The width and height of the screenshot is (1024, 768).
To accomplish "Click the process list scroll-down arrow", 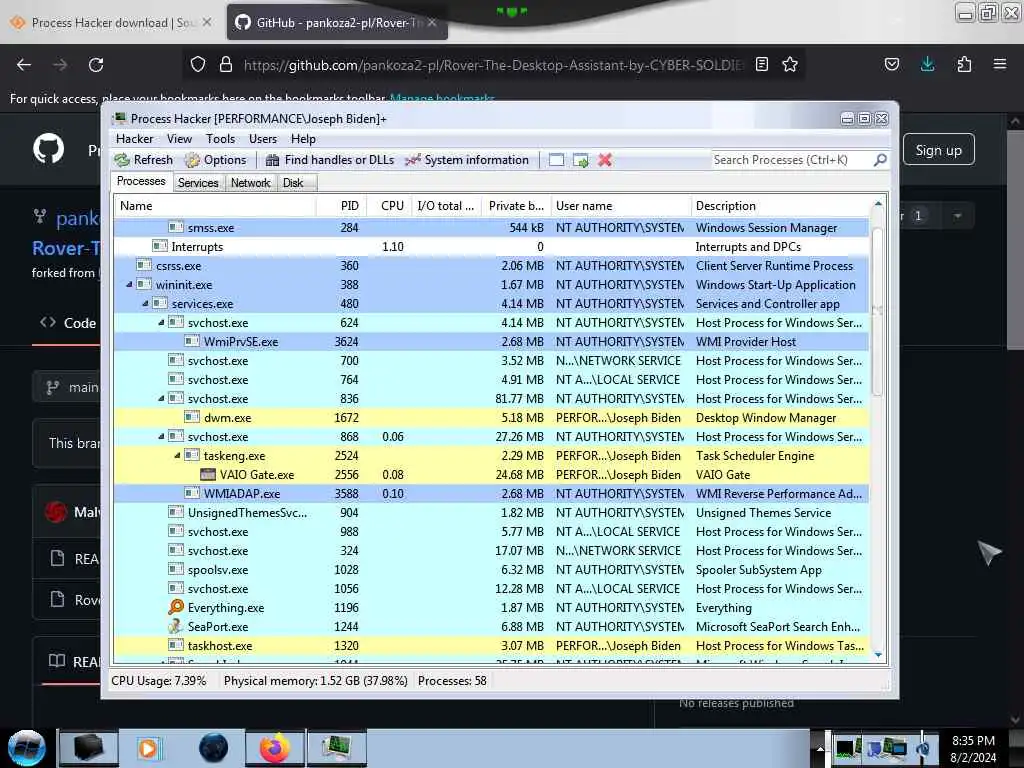I will [x=878, y=655].
